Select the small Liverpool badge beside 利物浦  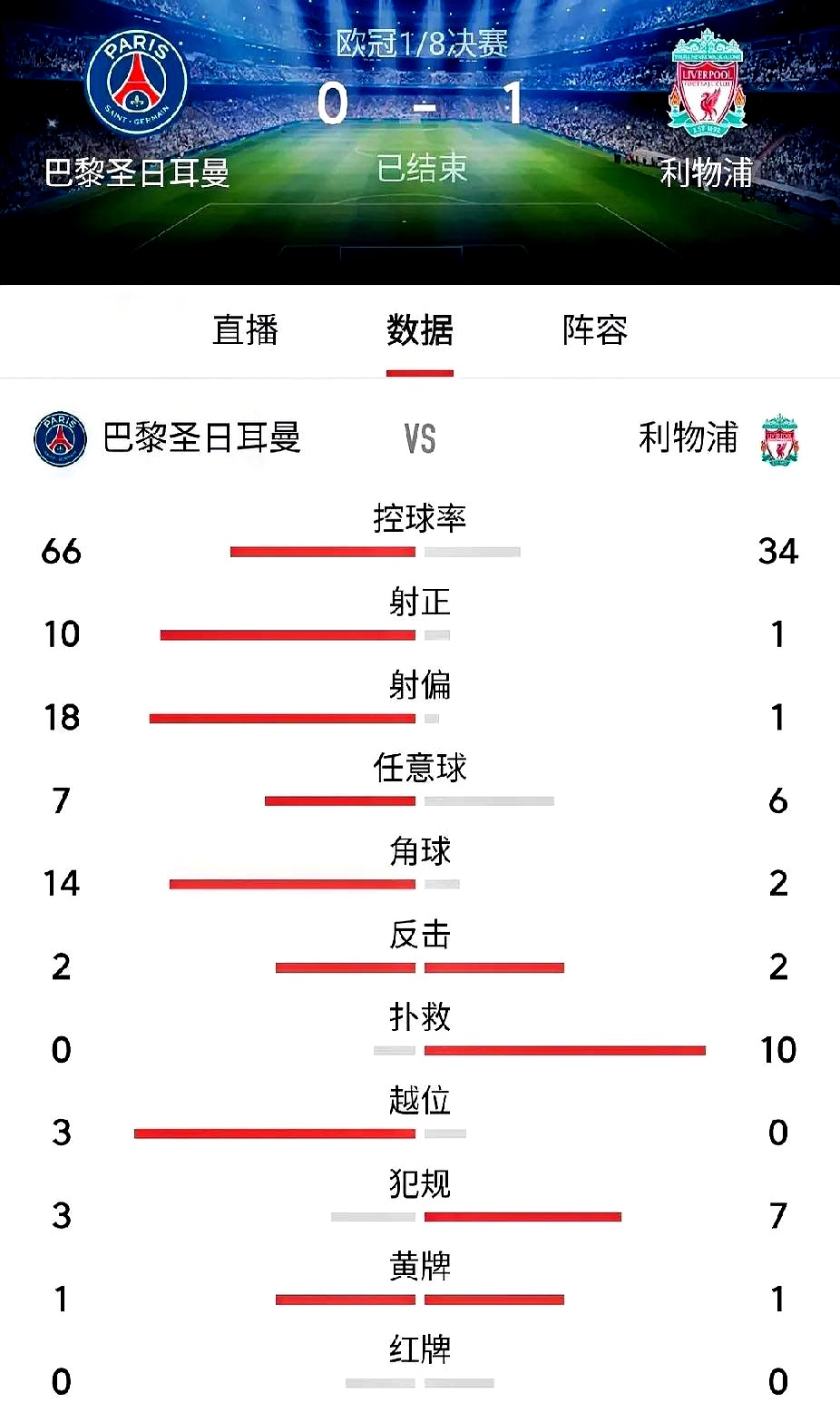click(780, 438)
